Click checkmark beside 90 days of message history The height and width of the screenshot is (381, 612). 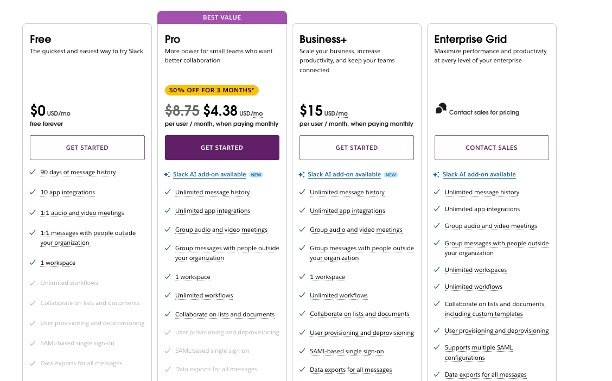33,172
